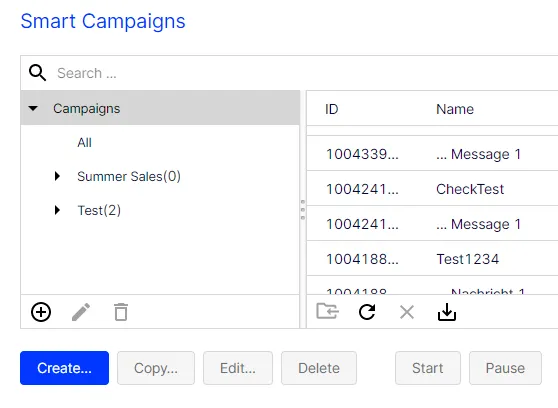558x408 pixels.
Task: Collapse the Campaigns tree node
Action: click(x=33, y=108)
